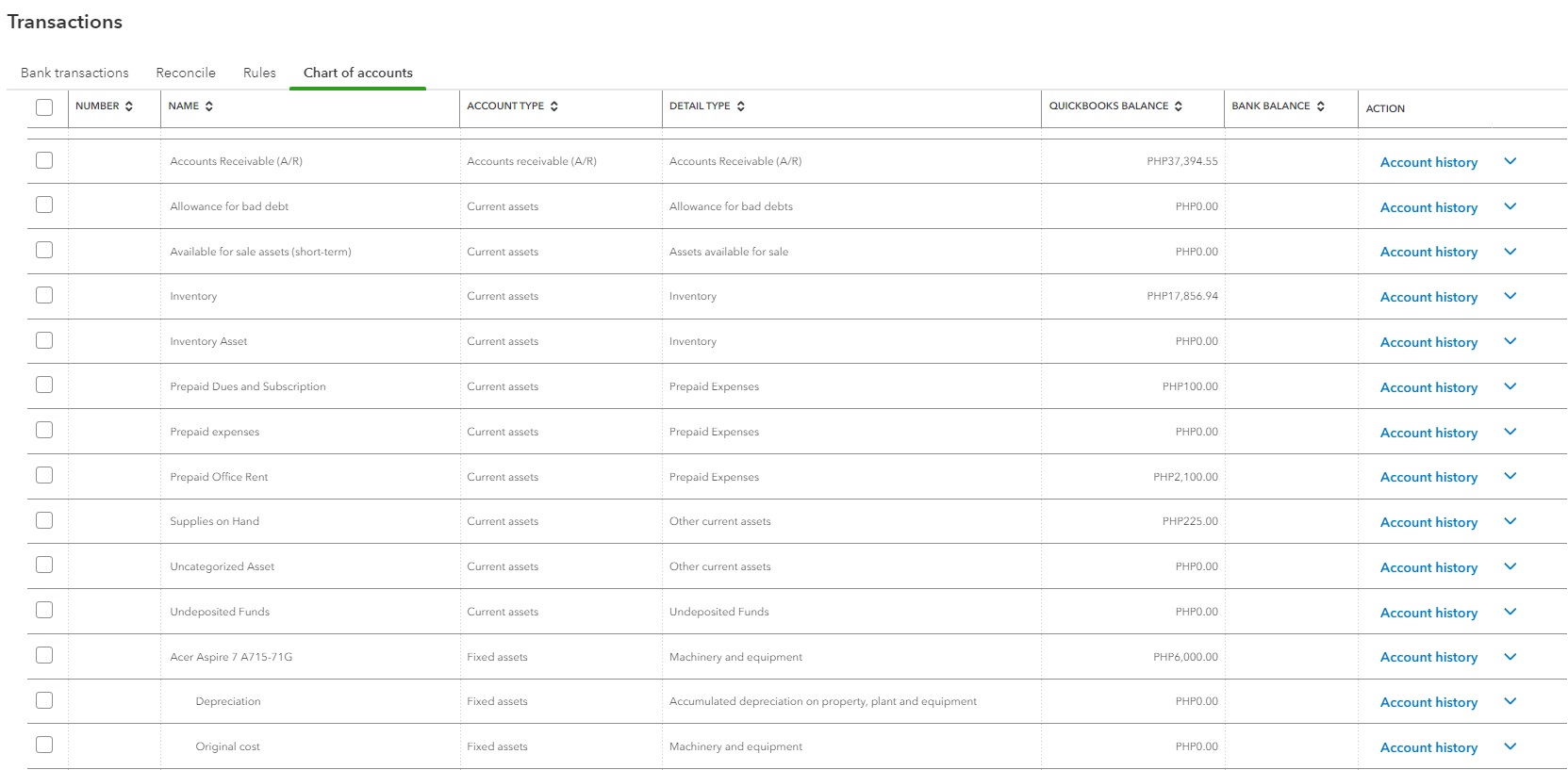This screenshot has width=1568, height=770.
Task: Open action dropdown for Prepaid Office Rent
Action: pos(1510,476)
